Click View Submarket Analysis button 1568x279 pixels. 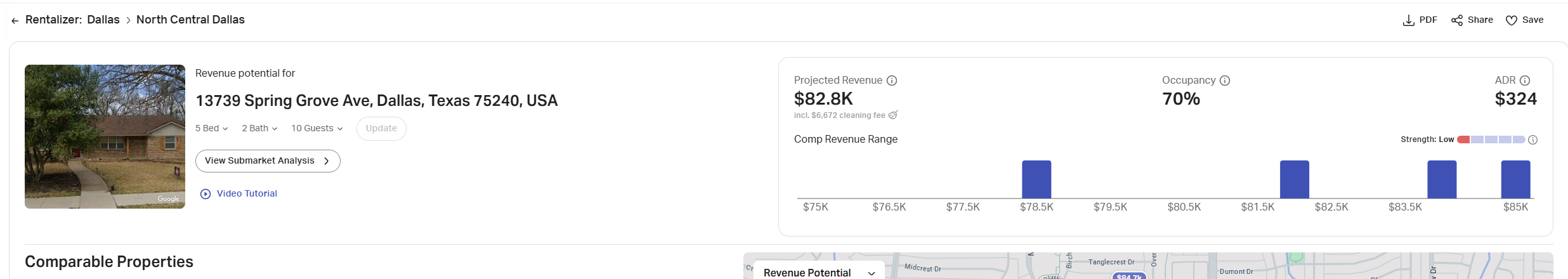268,161
